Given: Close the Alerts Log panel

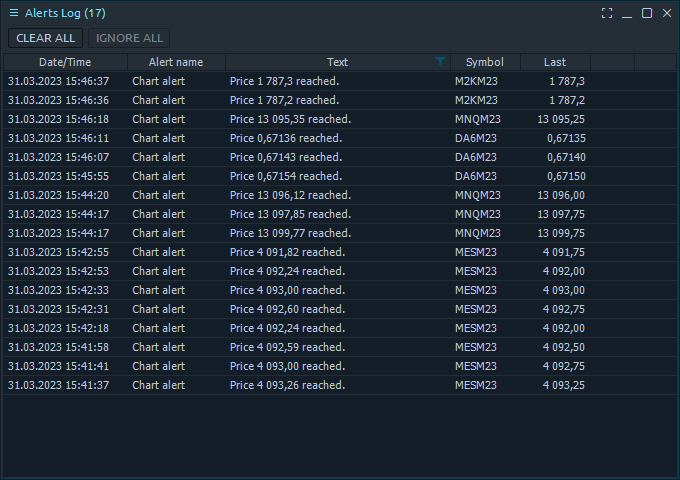Looking at the screenshot, I should point(667,13).
